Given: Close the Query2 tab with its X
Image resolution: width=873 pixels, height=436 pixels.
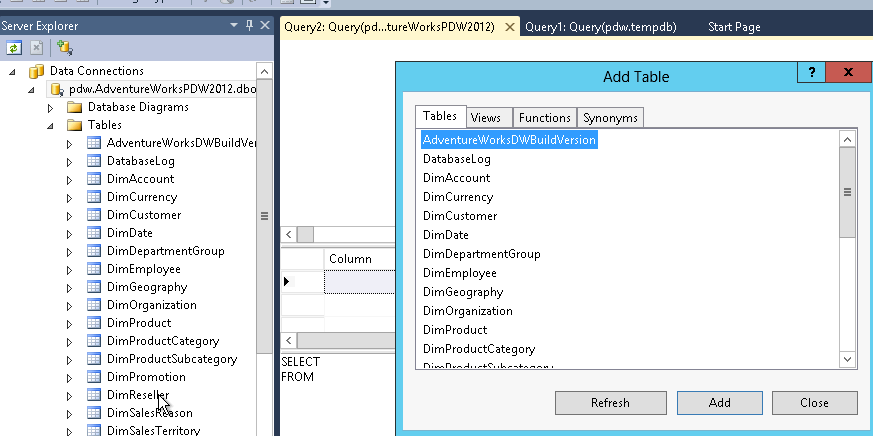Looking at the screenshot, I should coord(509,27).
